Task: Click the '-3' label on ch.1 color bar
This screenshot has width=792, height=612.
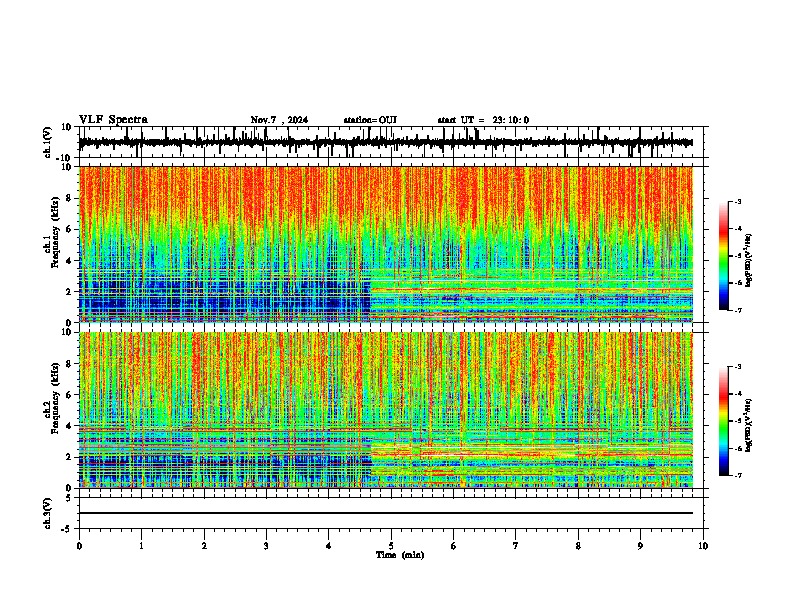Action: pos(738,201)
